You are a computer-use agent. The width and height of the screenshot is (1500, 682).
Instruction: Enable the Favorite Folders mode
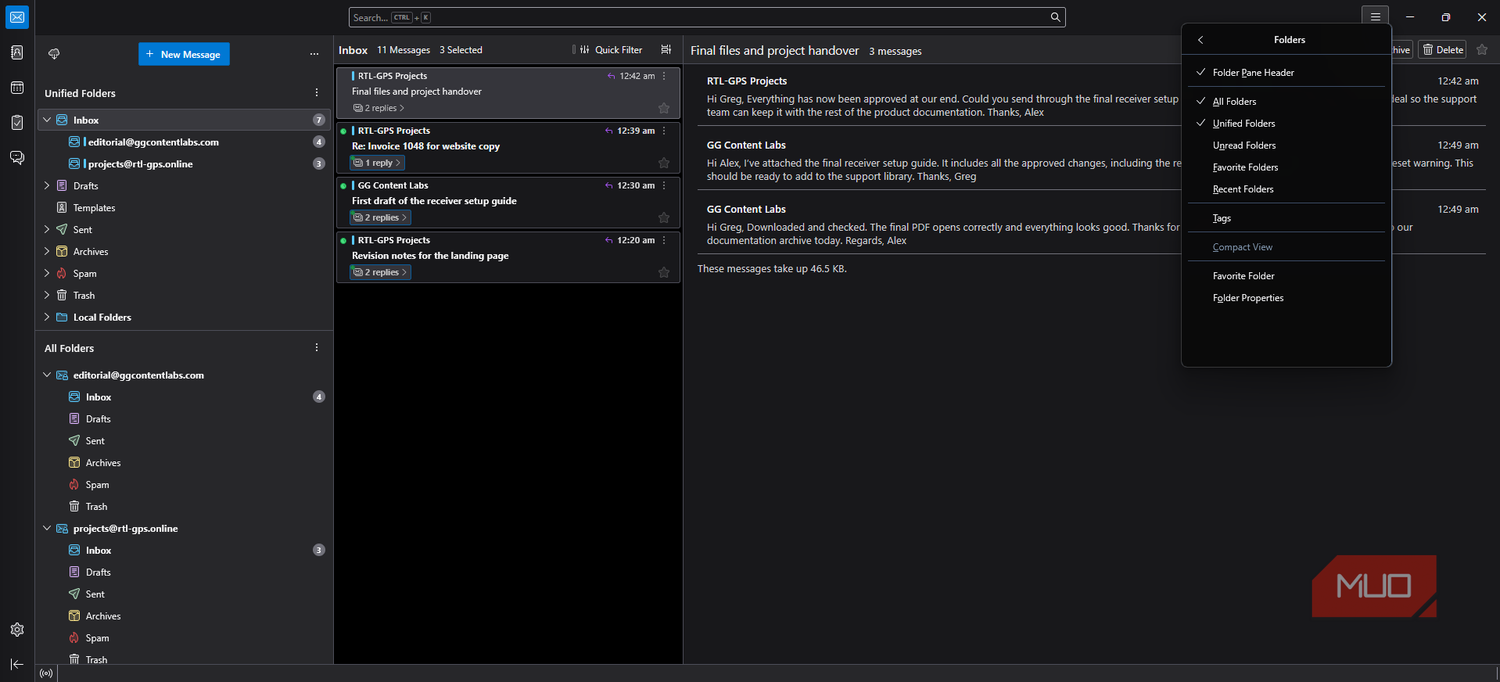[1286, 167]
